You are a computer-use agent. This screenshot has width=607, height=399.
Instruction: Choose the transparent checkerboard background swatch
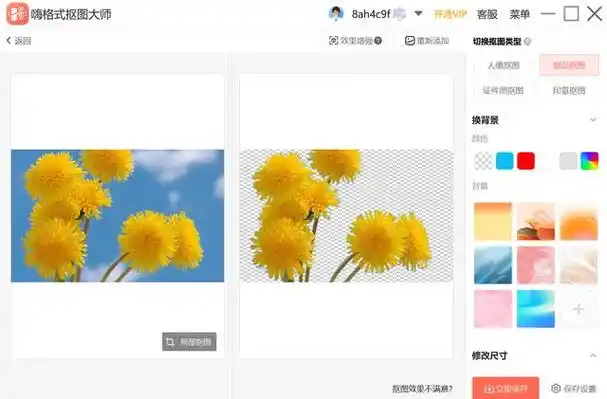(483, 161)
